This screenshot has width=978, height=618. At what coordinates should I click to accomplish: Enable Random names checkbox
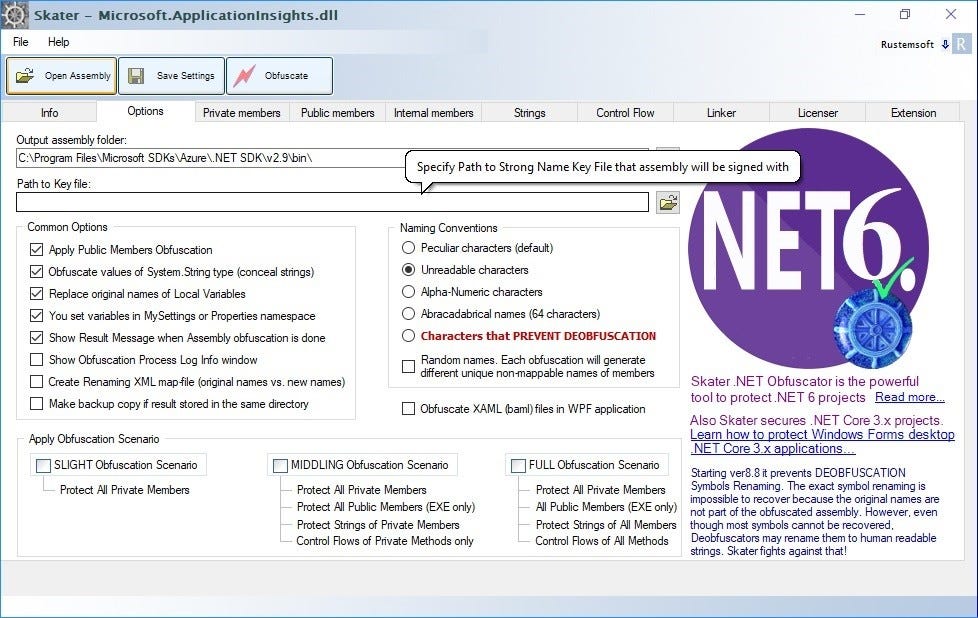(x=409, y=366)
